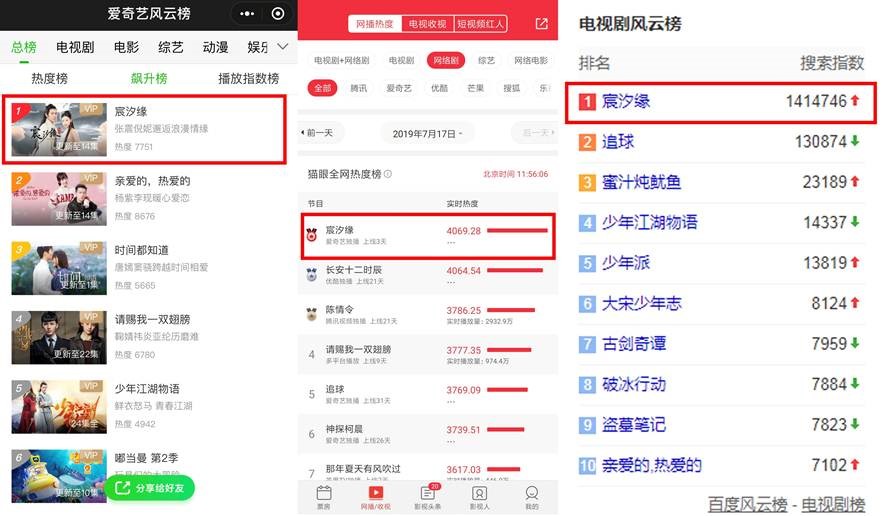Open the 少年江湖物语 link in Baidu ranking
The height and width of the screenshot is (516, 893).
tap(650, 223)
